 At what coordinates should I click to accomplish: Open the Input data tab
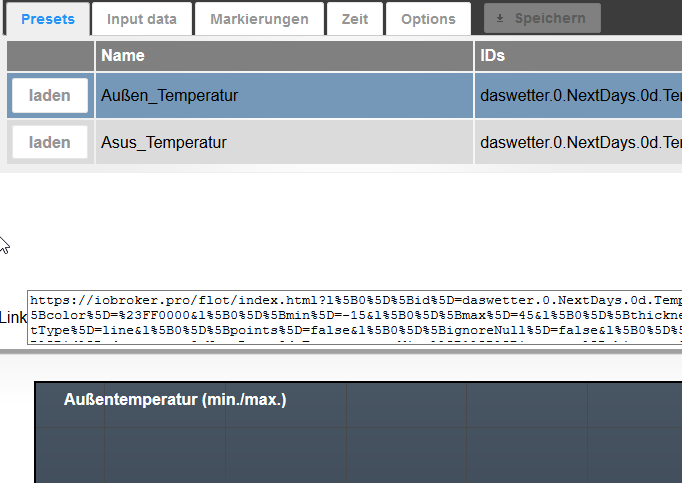click(x=142, y=19)
